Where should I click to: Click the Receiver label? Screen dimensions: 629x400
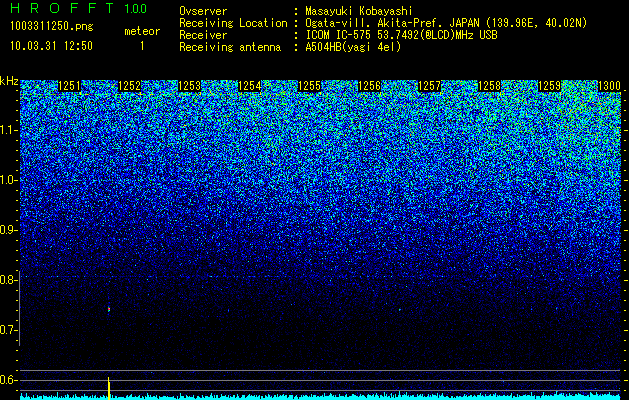pos(203,35)
